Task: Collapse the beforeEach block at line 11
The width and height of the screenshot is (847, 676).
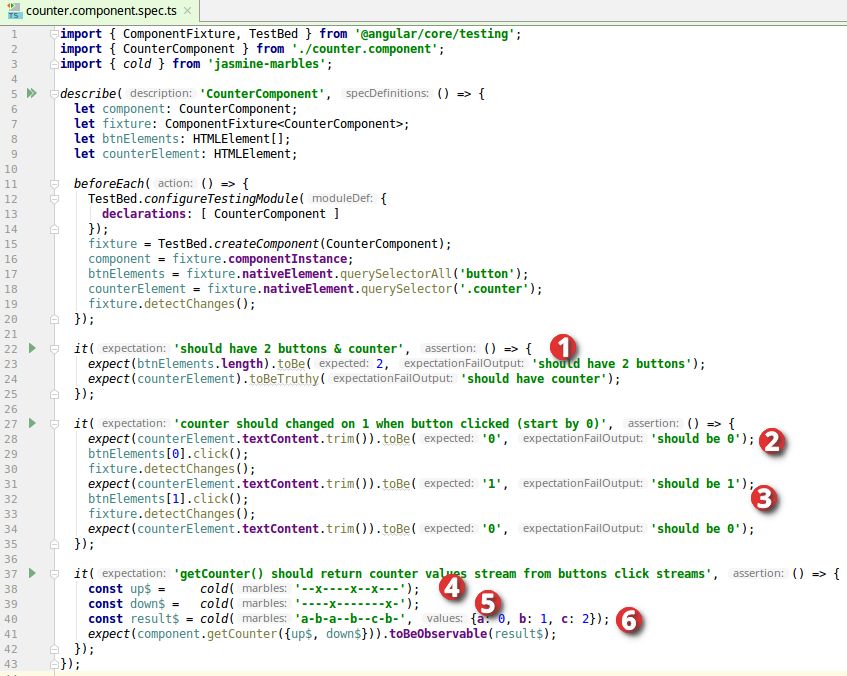Action: (x=54, y=184)
